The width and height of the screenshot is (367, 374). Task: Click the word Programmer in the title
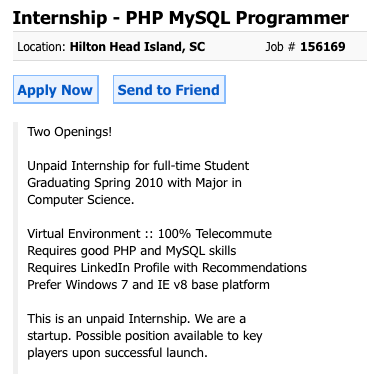pos(292,18)
